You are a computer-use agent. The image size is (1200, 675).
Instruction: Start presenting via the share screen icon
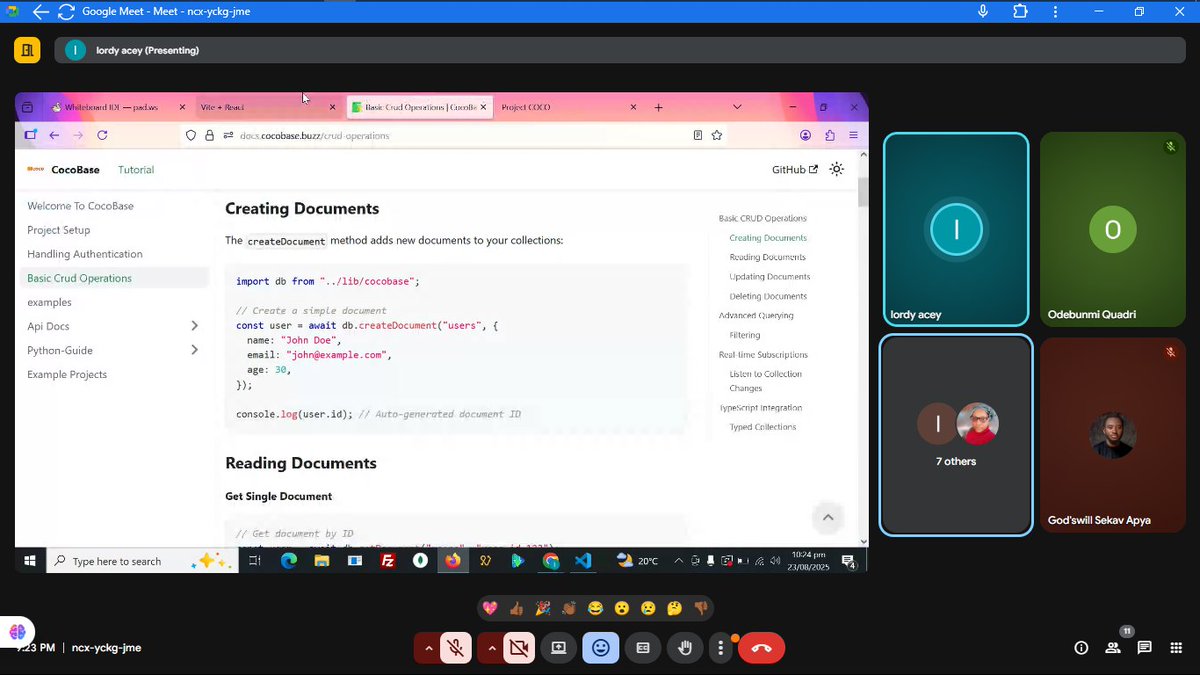click(x=559, y=648)
